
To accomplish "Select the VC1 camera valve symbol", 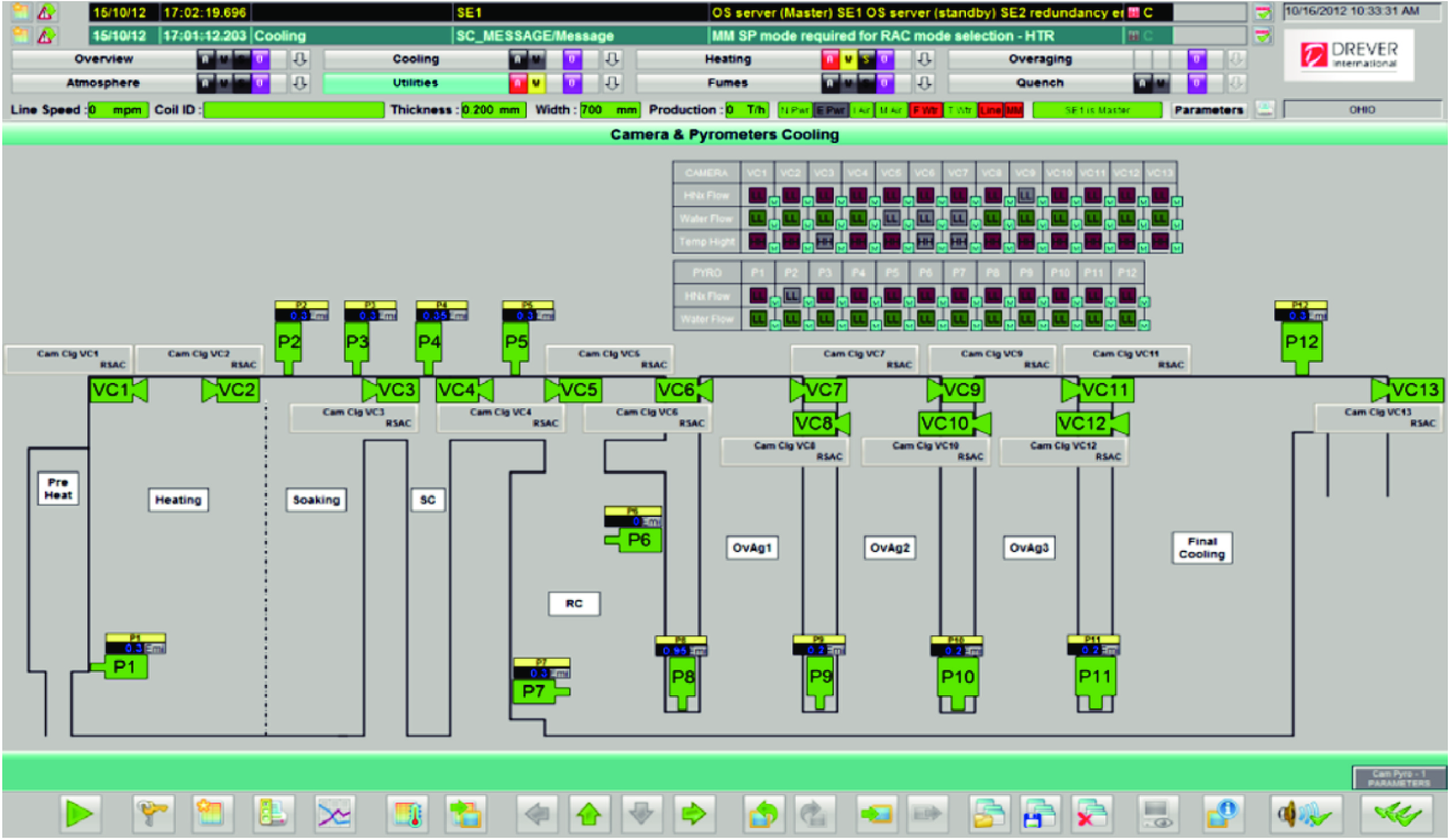I will (x=119, y=390).
